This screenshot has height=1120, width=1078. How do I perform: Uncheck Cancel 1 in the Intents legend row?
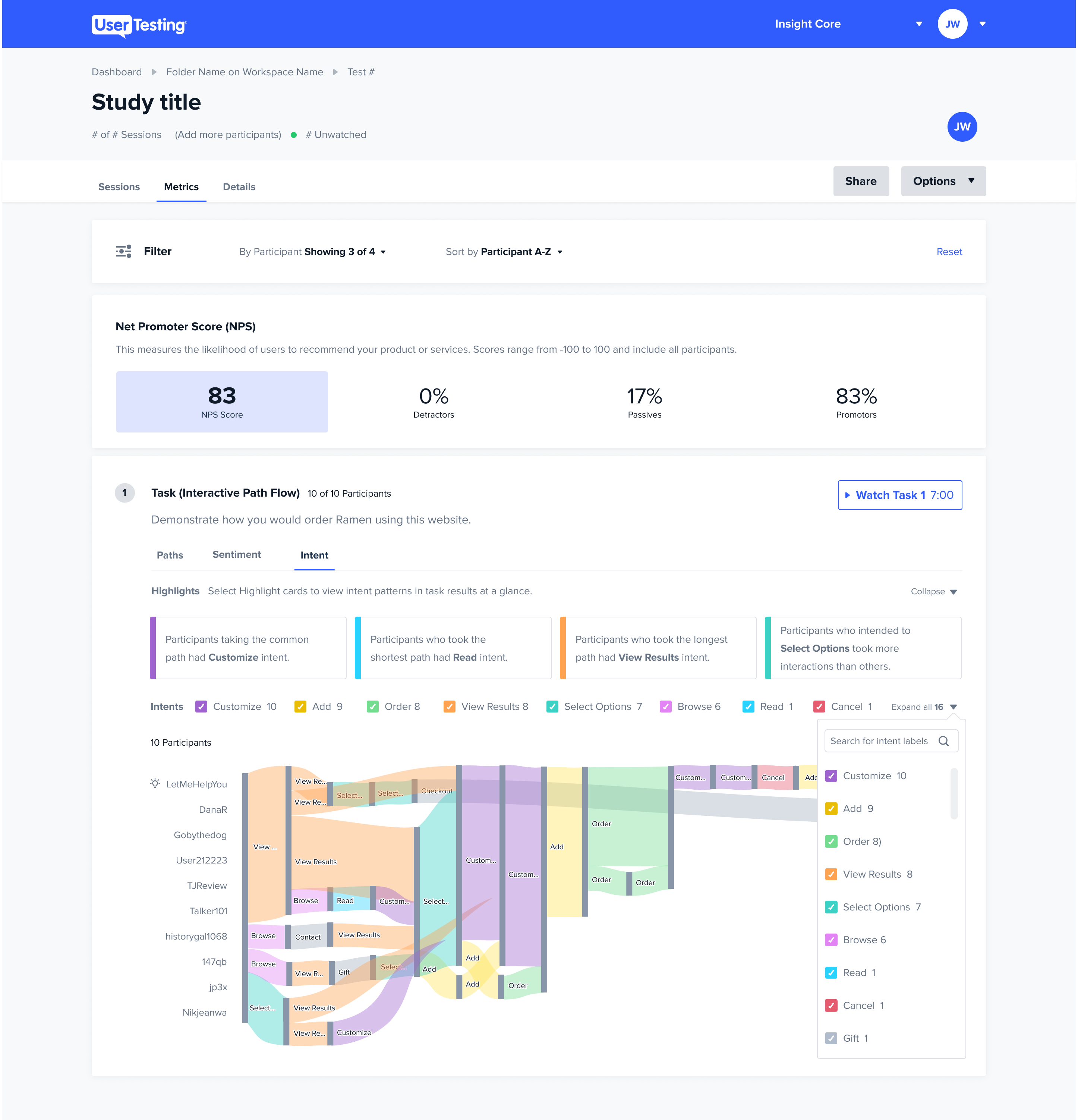pyautogui.click(x=819, y=707)
